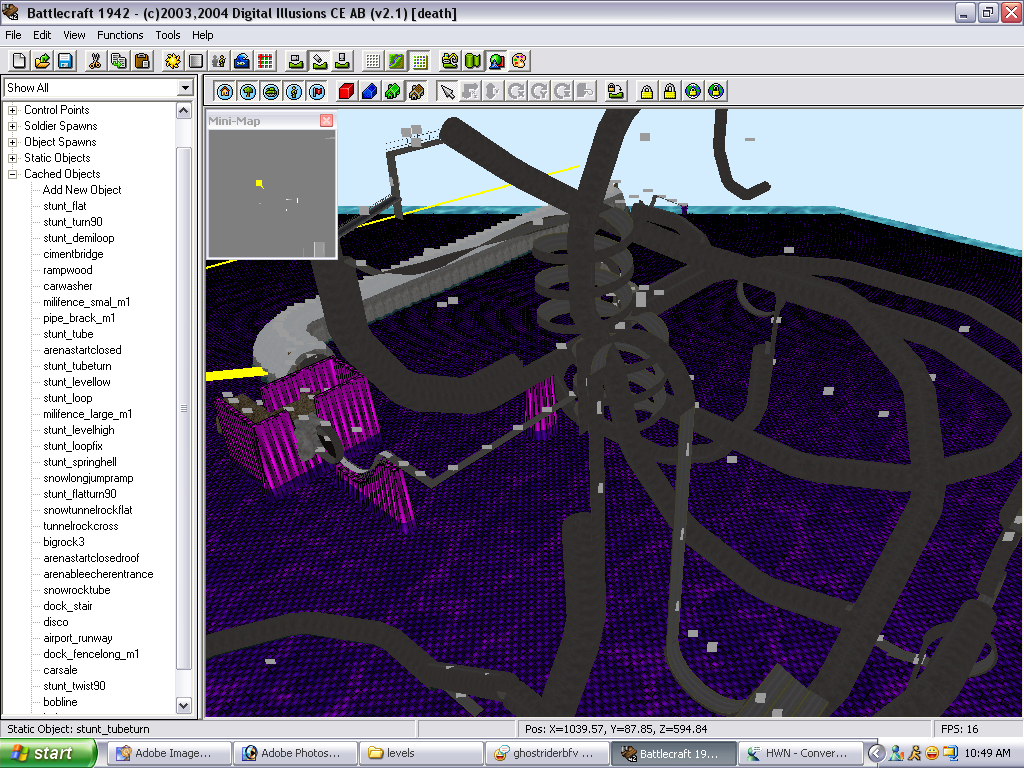Screen dimensions: 1024x768
Task: Save the map with floppy disk icon
Action: point(65,61)
